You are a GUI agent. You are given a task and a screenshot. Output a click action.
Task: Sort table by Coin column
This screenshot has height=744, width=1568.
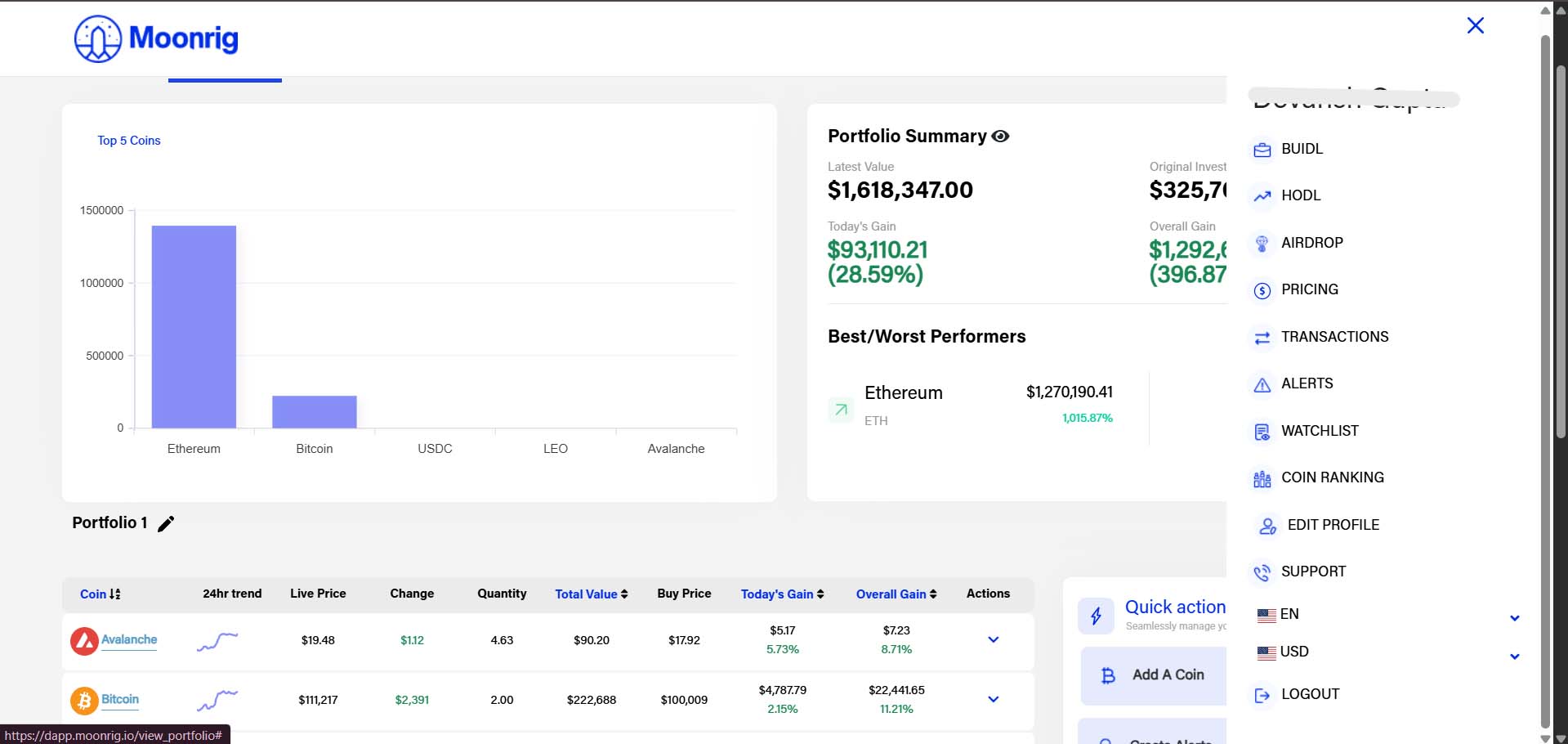click(x=101, y=594)
